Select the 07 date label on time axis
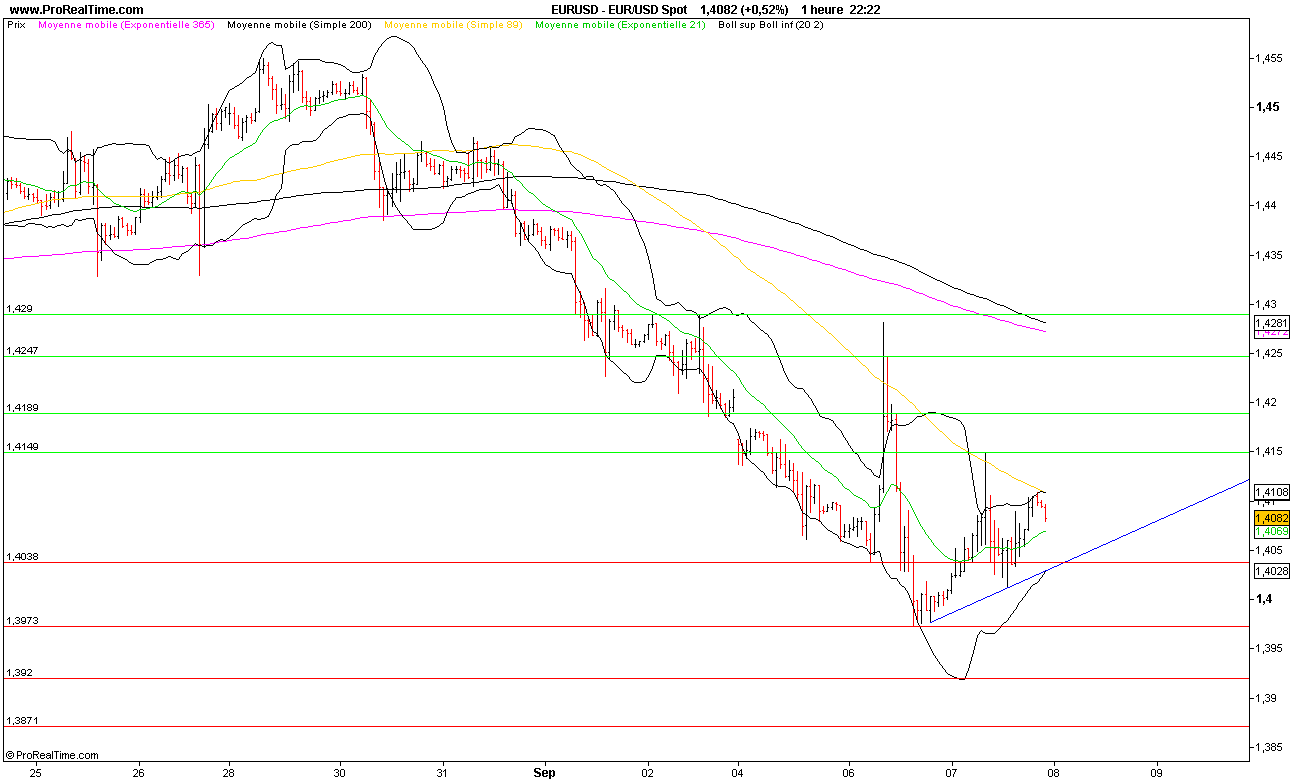This screenshot has width=1300, height=780. click(x=952, y=772)
